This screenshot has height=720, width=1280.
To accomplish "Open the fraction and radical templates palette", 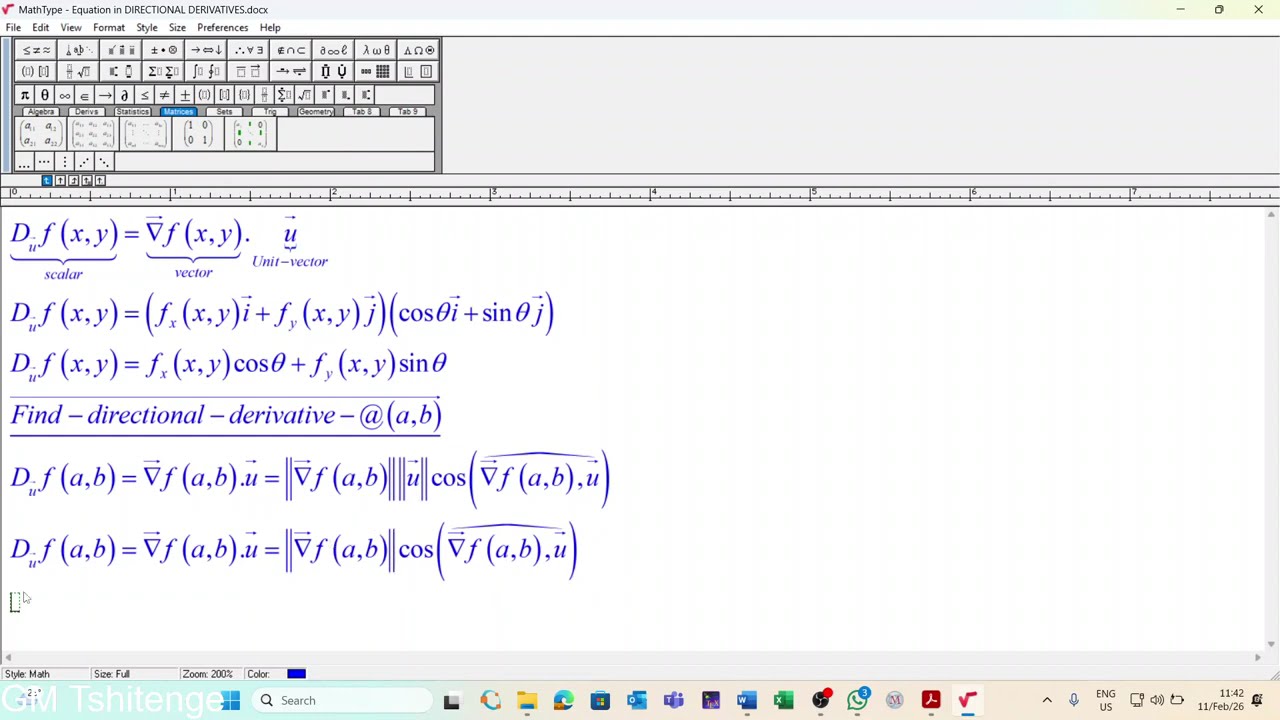I will pyautogui.click(x=79, y=72).
